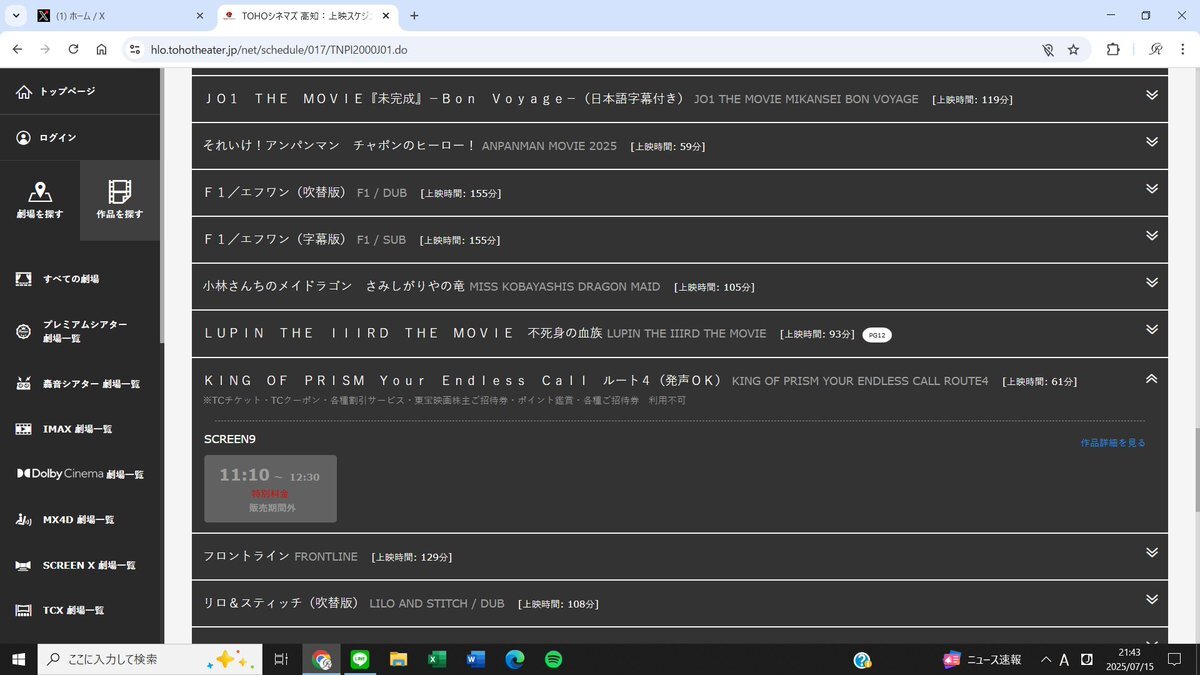
Task: Select the TOHOシネマズ 高知 tab
Action: click(x=306, y=16)
